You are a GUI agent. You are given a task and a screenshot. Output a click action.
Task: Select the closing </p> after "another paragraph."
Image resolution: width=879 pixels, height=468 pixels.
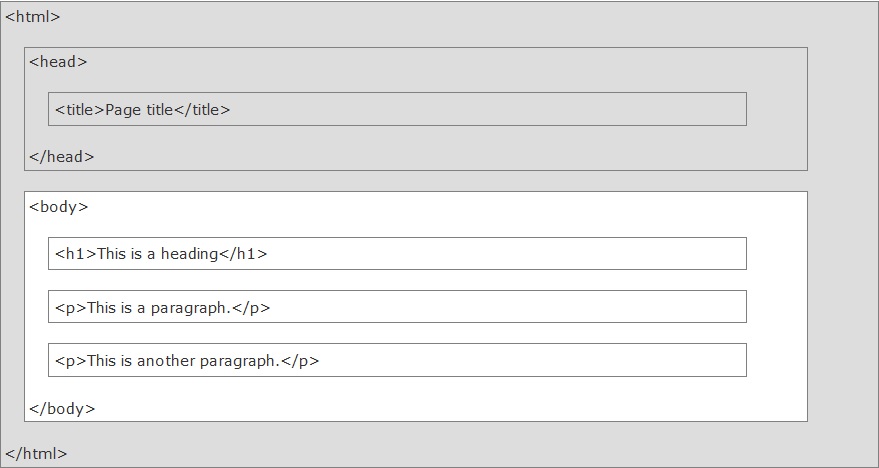pos(300,361)
